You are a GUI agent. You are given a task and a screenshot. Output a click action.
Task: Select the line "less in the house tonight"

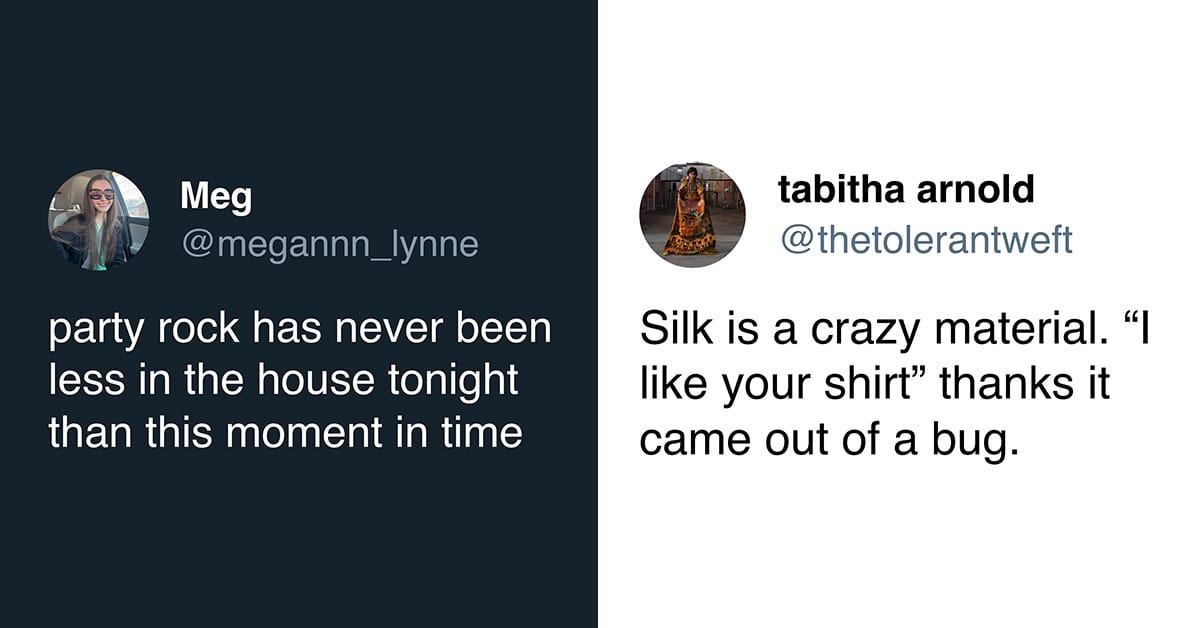click(x=283, y=383)
